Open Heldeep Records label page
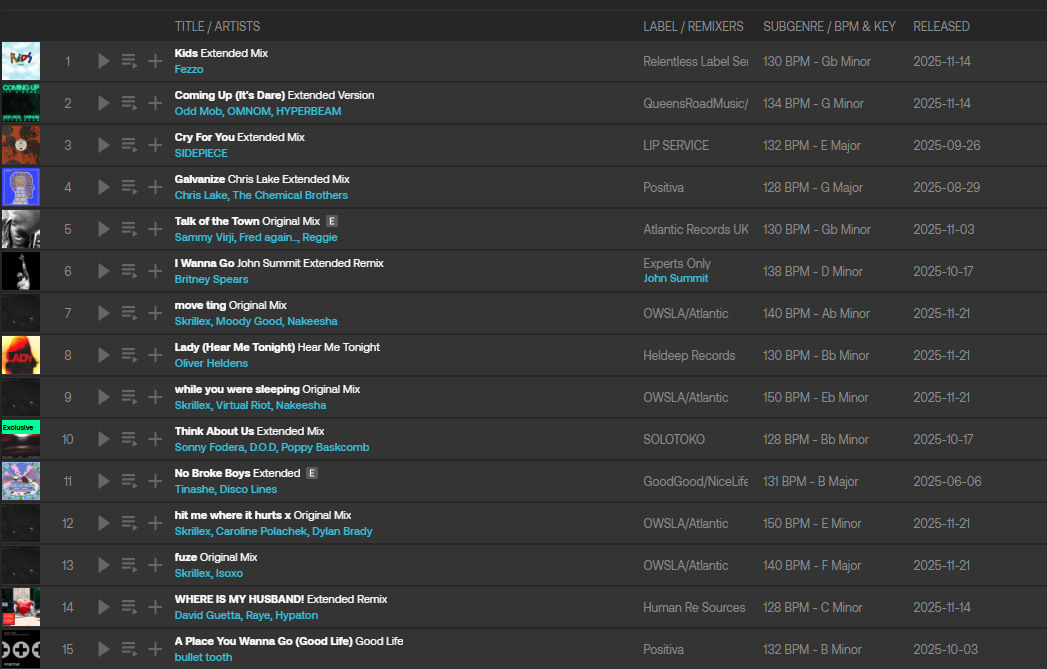Screen dimensions: 1047x669 pos(688,355)
